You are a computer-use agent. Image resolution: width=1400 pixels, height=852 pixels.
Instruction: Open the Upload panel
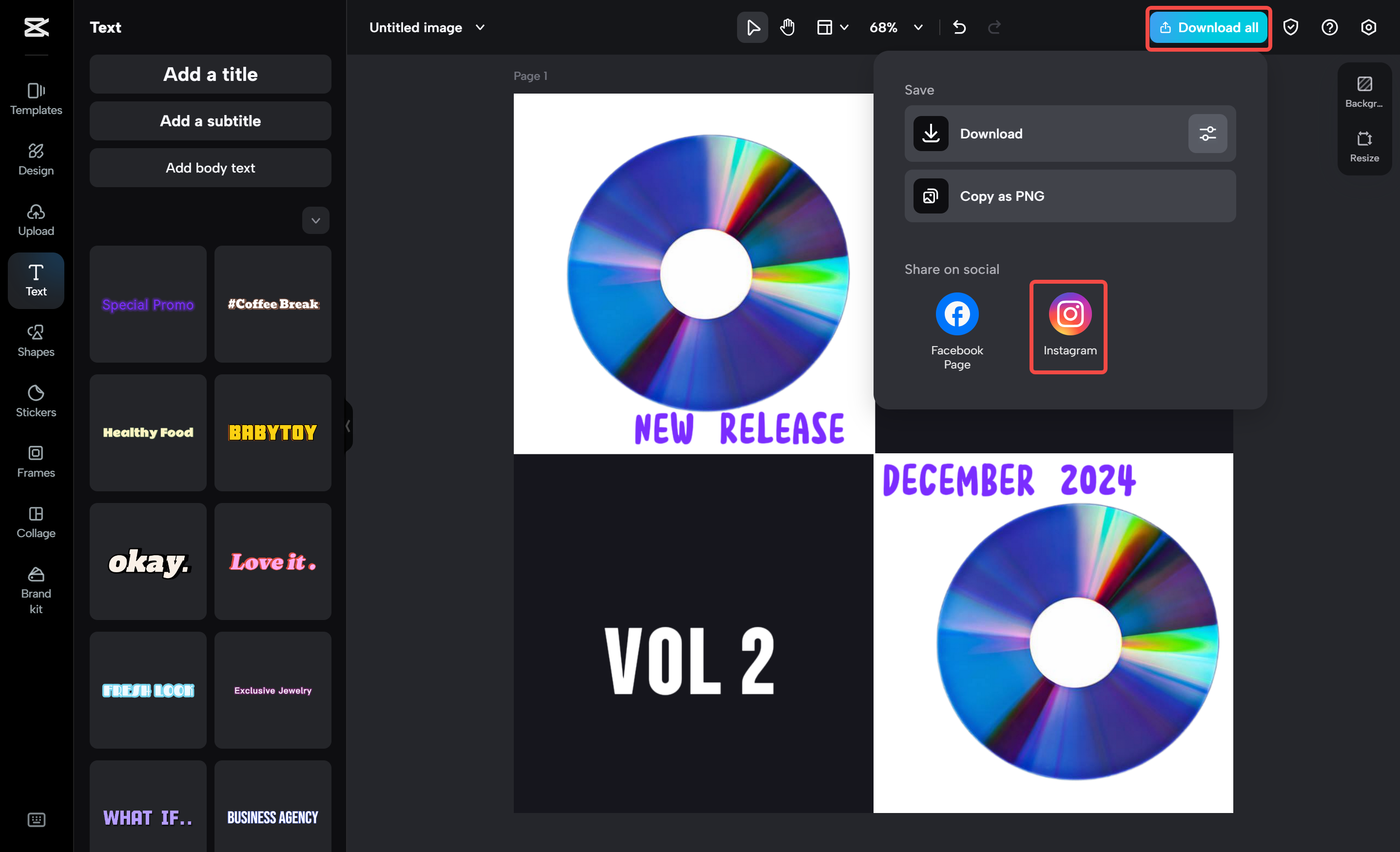coord(35,220)
